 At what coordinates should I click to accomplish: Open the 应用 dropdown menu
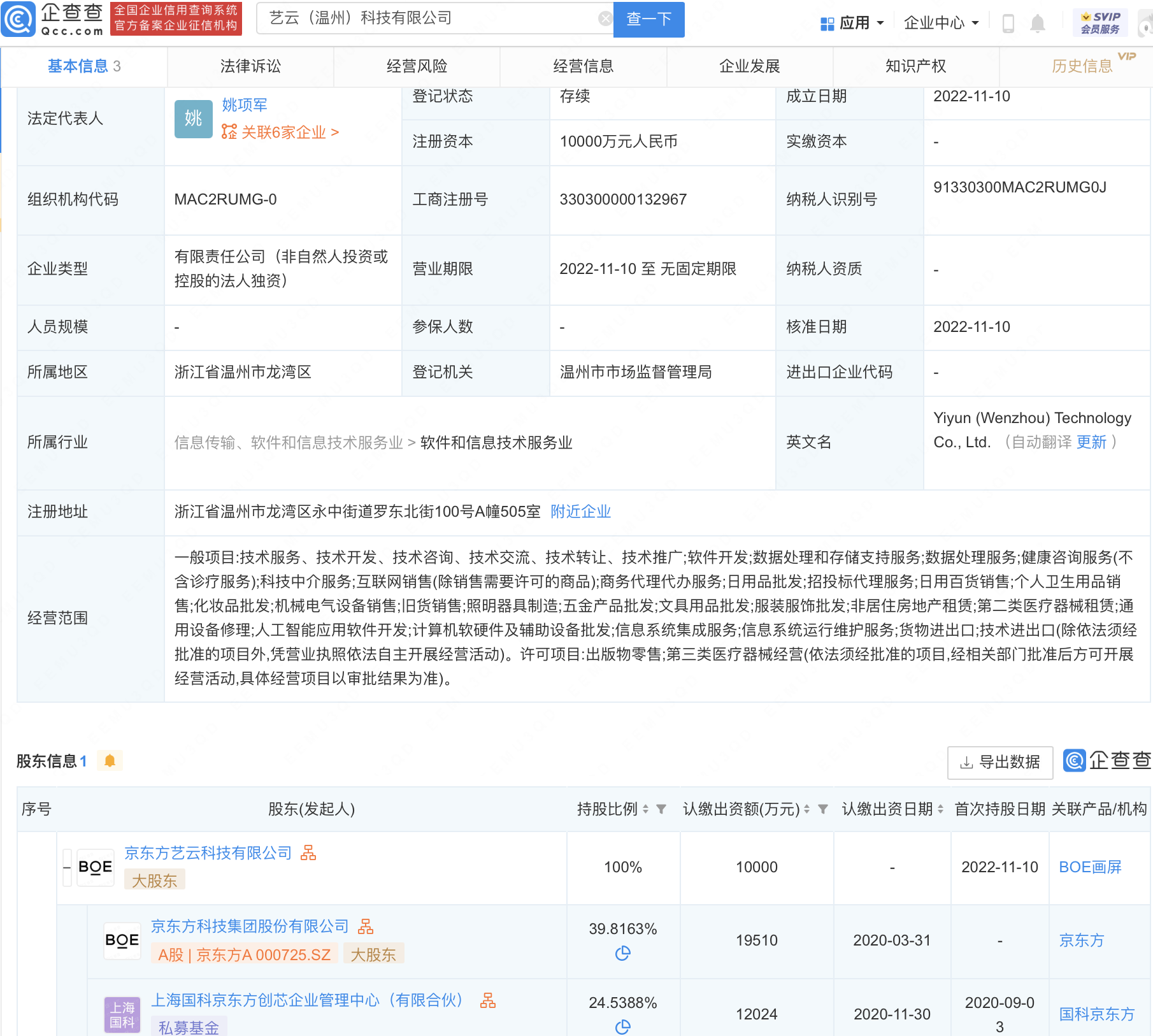coord(852,24)
